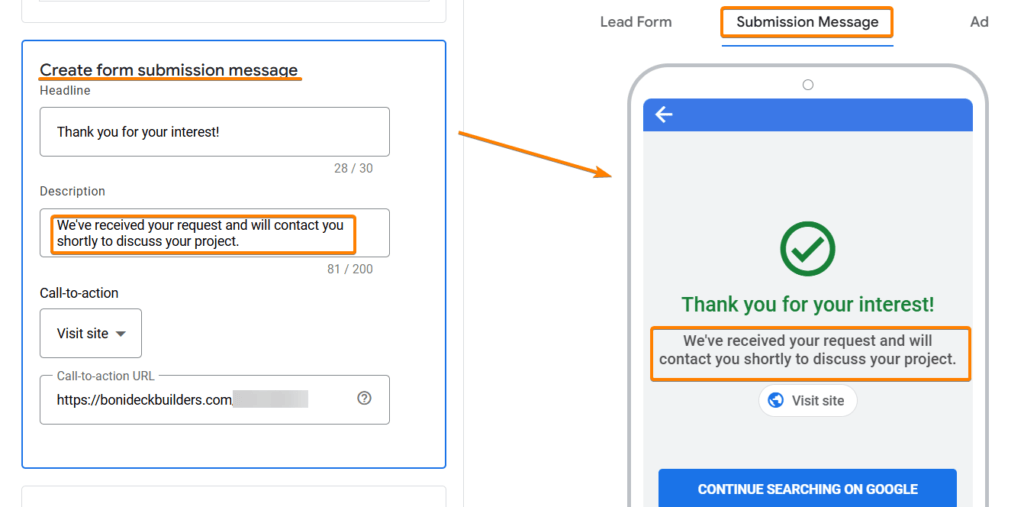
Task: Click the Visit site button in preview
Action: click(x=807, y=401)
